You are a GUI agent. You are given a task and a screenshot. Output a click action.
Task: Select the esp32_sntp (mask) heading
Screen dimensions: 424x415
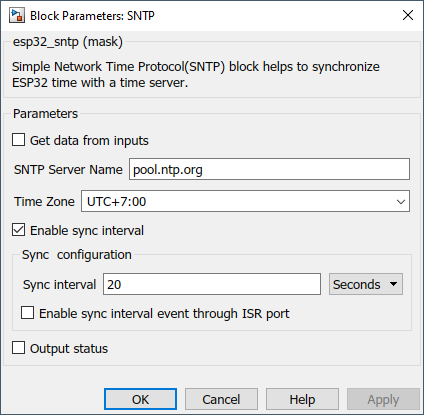point(68,42)
